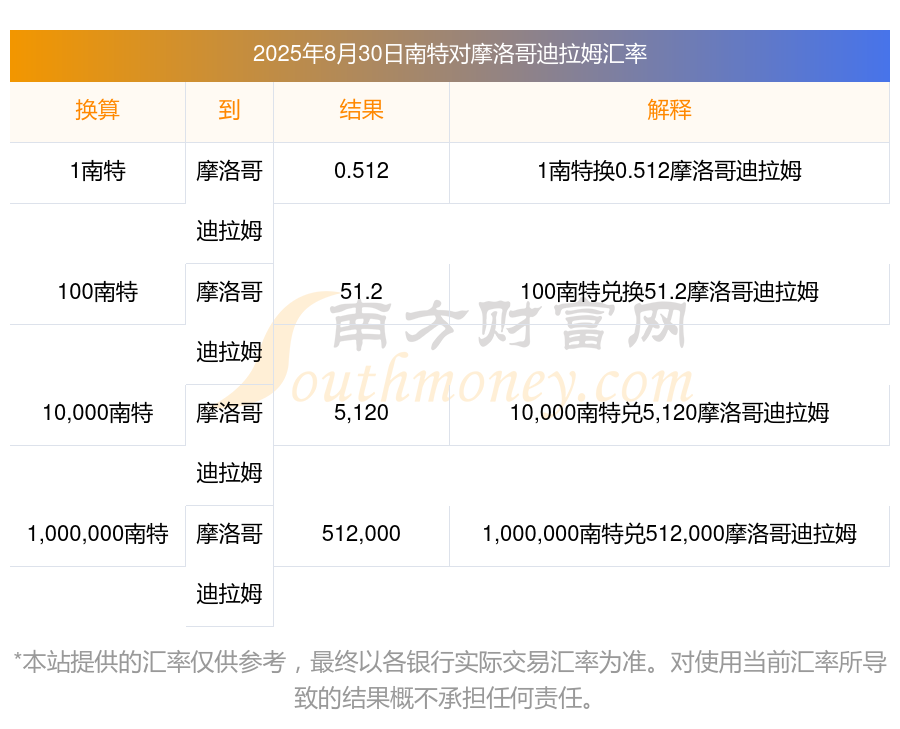Select explanation 100南特兑换51.2摩洛哥迪拉姆
Image resolution: width=900 pixels, height=729 pixels.
click(x=669, y=292)
